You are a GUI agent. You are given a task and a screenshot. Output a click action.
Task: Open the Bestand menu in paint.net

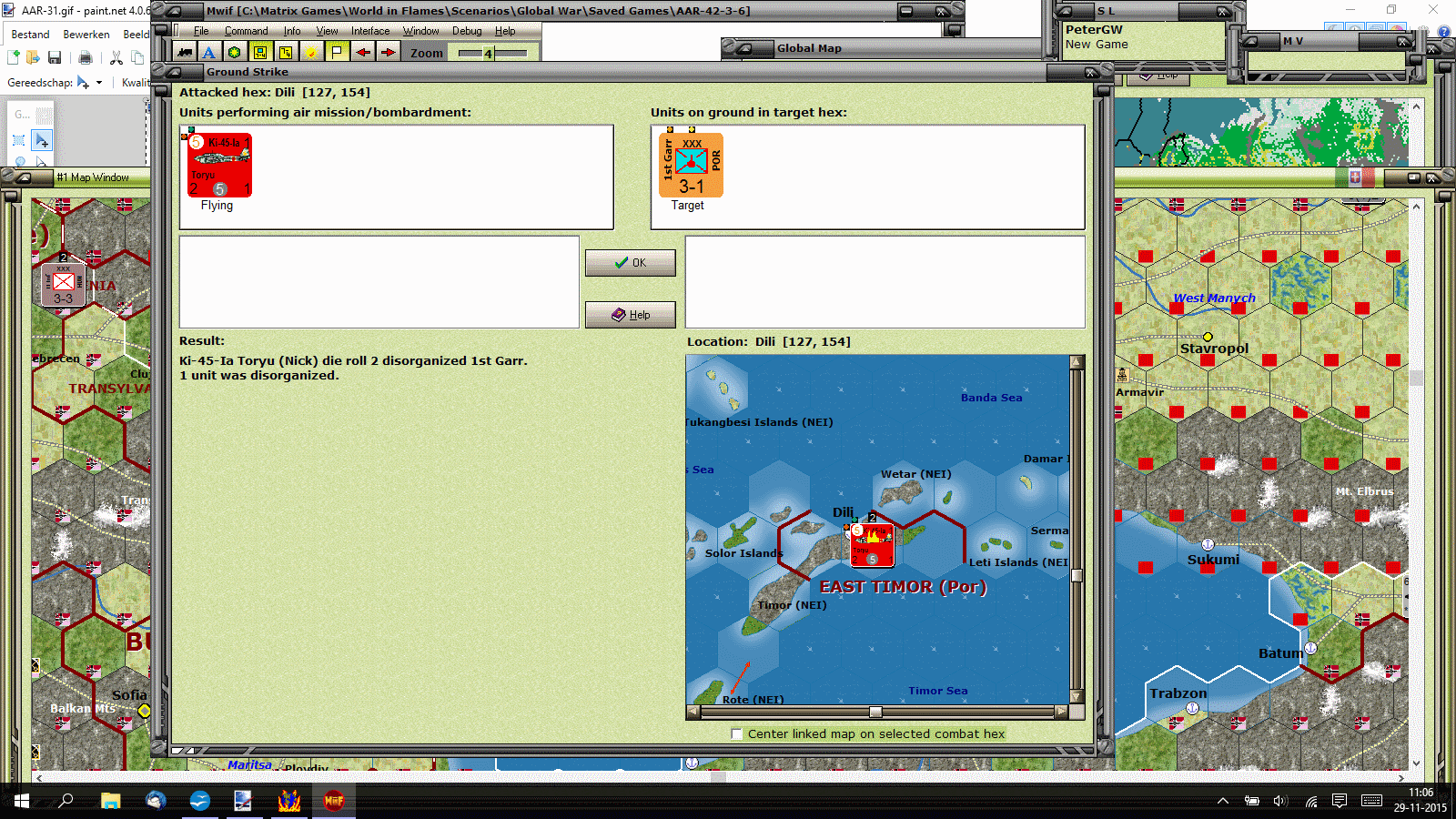tap(30, 35)
